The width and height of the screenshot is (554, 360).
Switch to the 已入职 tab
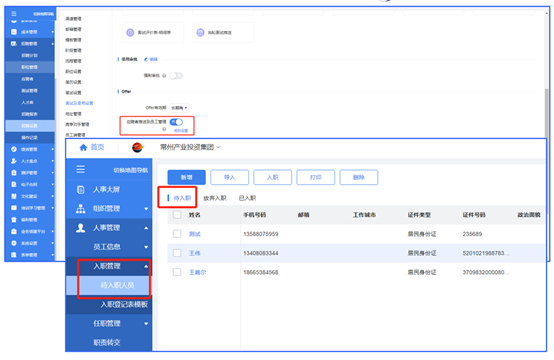[247, 198]
